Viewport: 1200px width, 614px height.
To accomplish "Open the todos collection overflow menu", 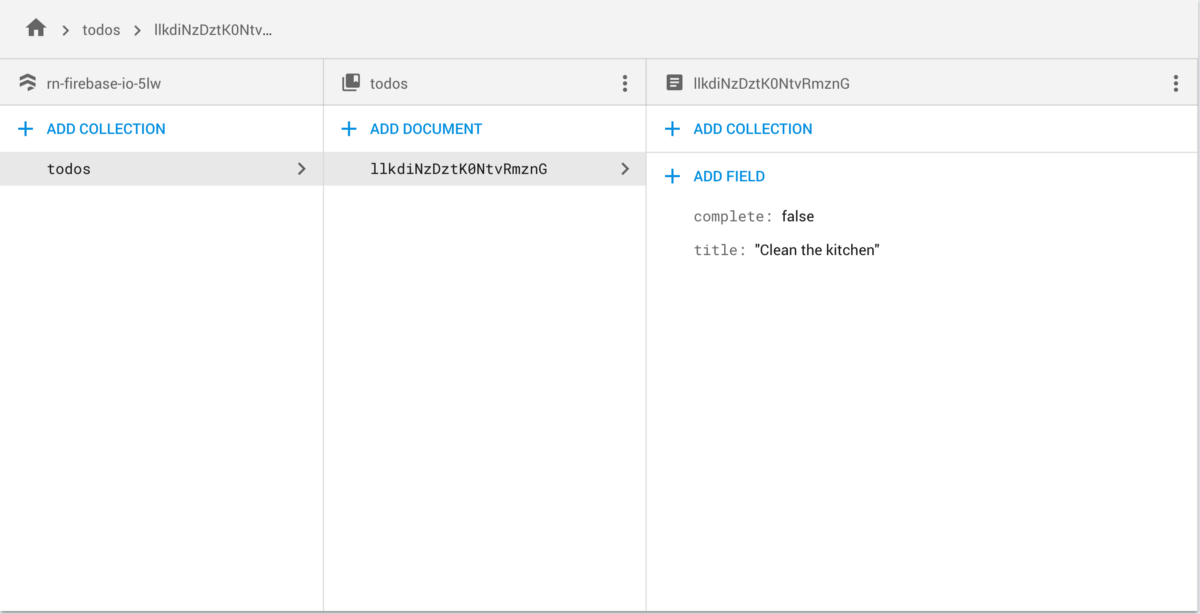I will click(625, 84).
